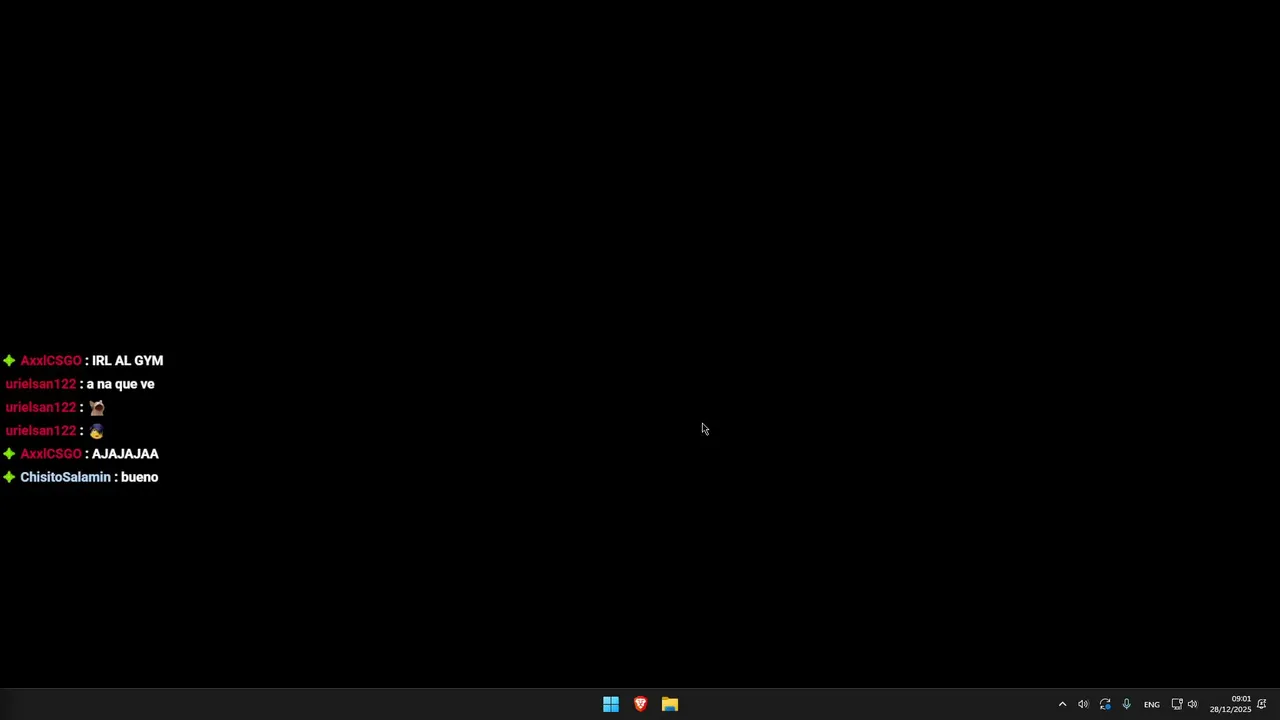Click the sync arrows tray icon
This screenshot has height=720, width=1280.
click(x=1105, y=704)
